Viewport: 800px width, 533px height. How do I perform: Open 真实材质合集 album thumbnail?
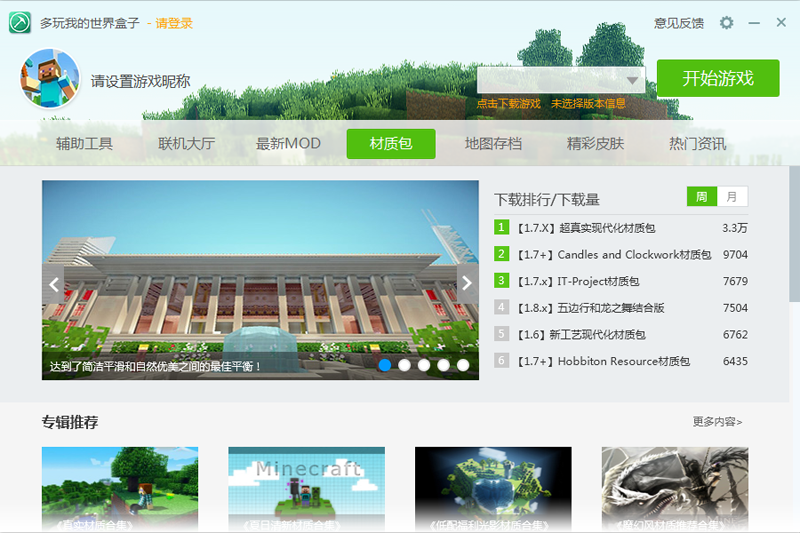(x=120, y=489)
